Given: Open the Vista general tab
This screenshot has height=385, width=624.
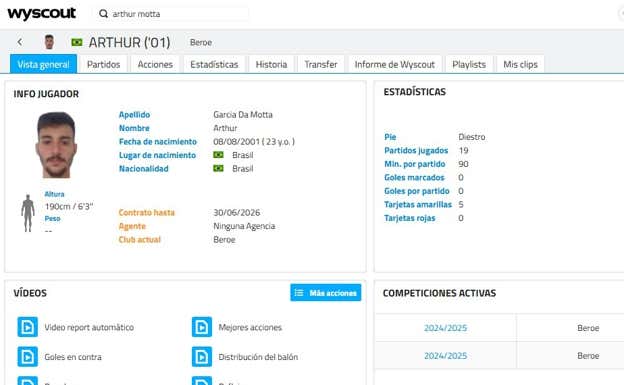Looking at the screenshot, I should [43, 64].
